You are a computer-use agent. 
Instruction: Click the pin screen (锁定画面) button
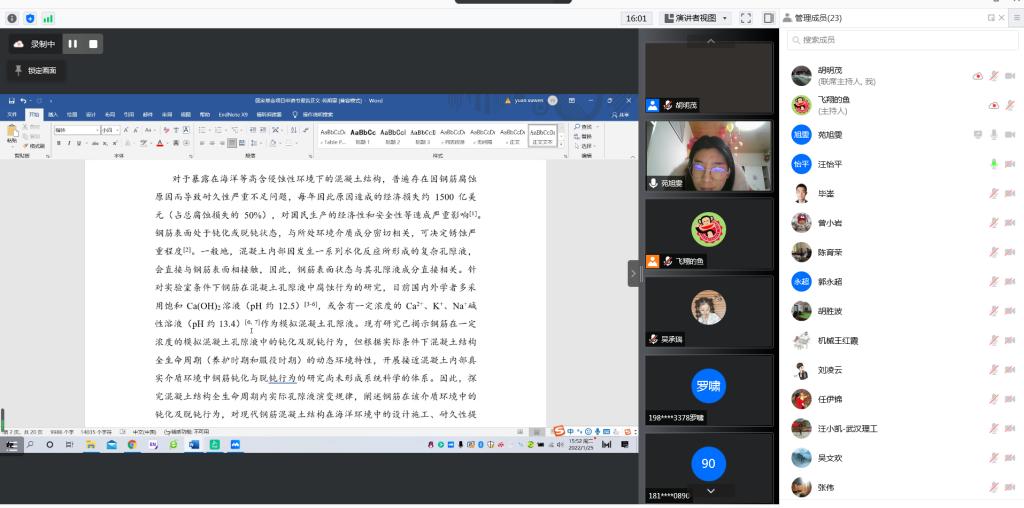point(36,71)
